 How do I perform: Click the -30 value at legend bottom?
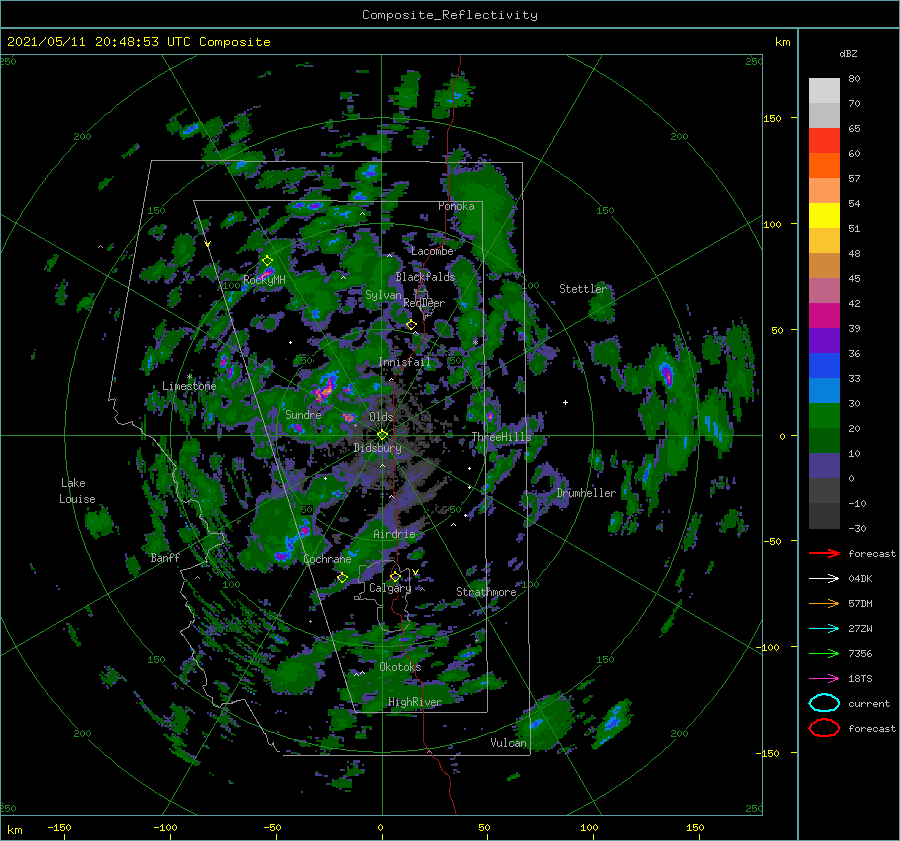tap(857, 528)
